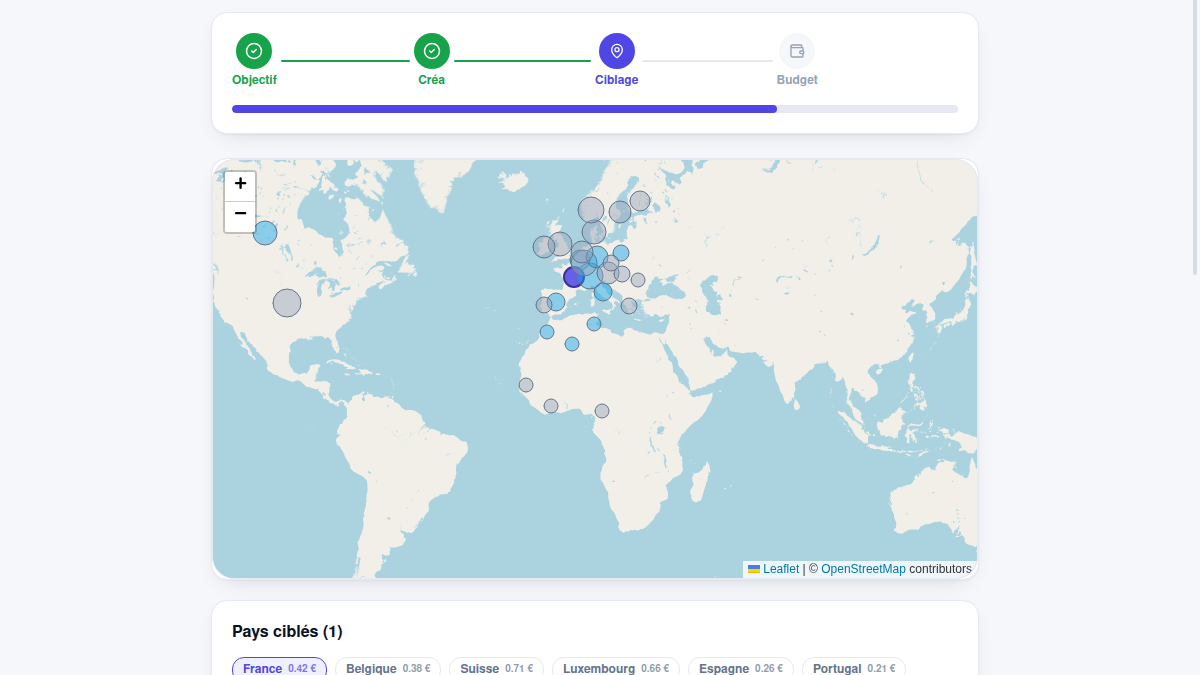1200x675 pixels.
Task: Go to the Ciblage step label
Action: tap(617, 80)
